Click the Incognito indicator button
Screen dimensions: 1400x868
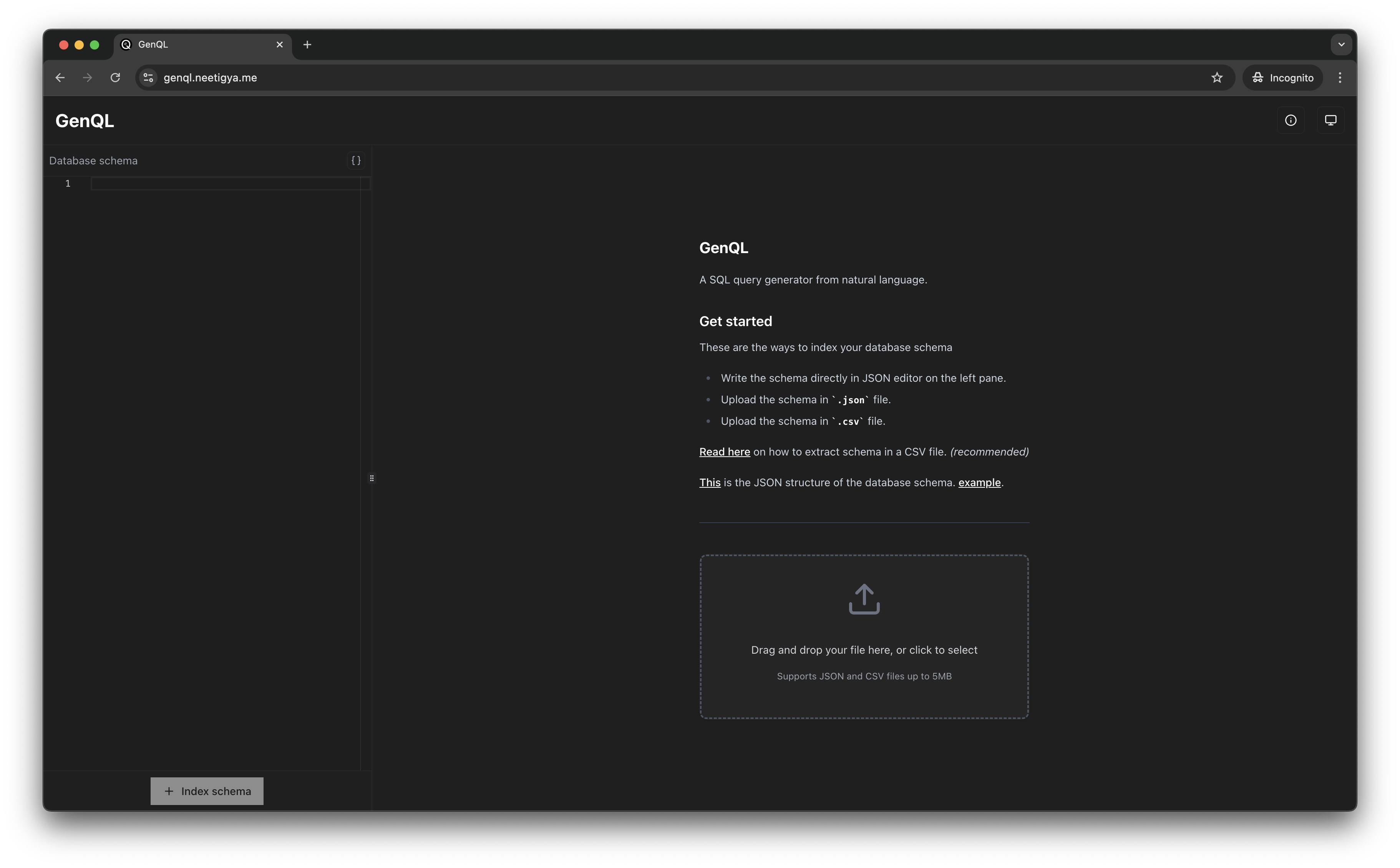pyautogui.click(x=1282, y=78)
